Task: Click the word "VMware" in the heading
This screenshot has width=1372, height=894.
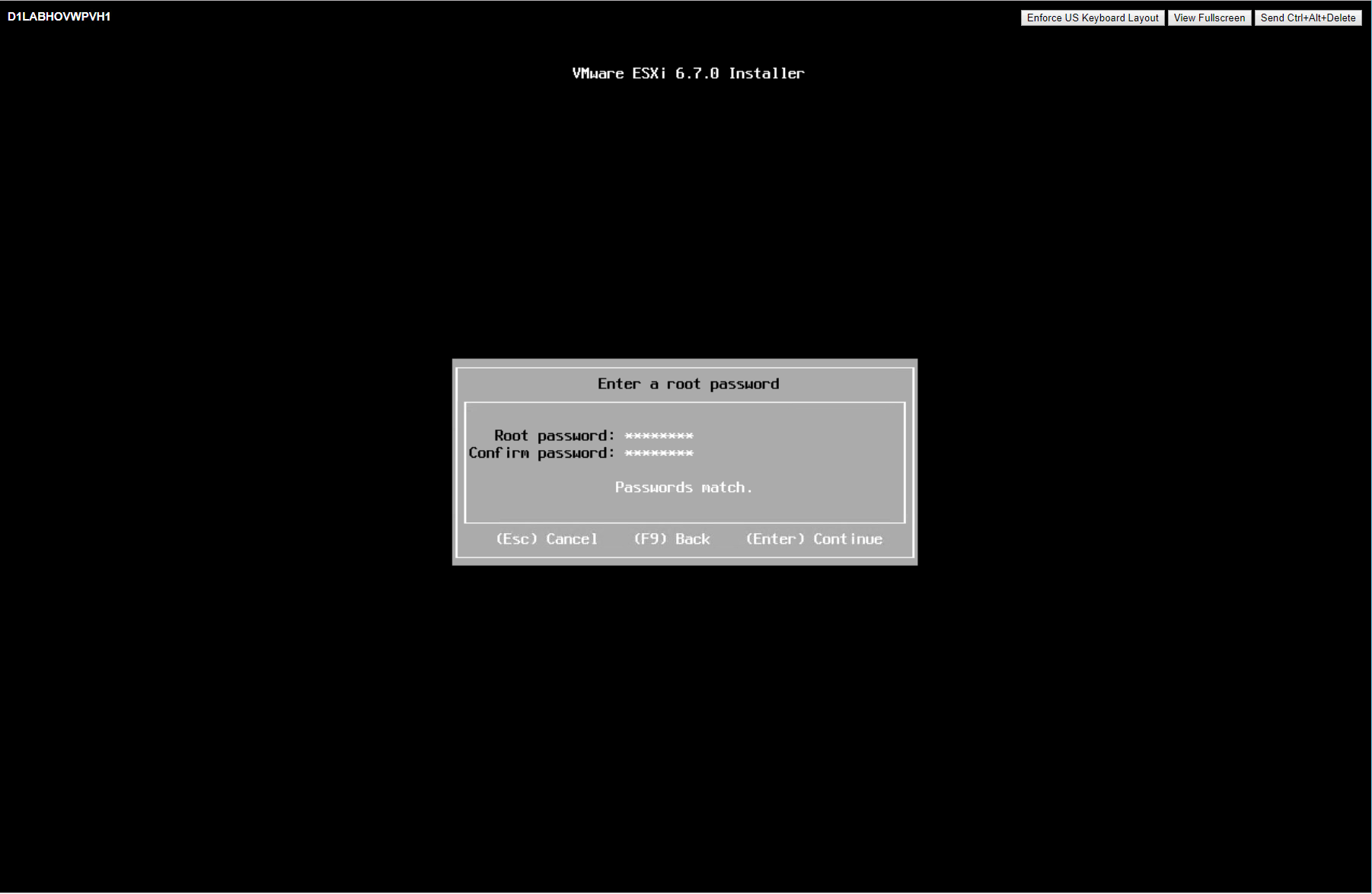Action: pos(598,74)
